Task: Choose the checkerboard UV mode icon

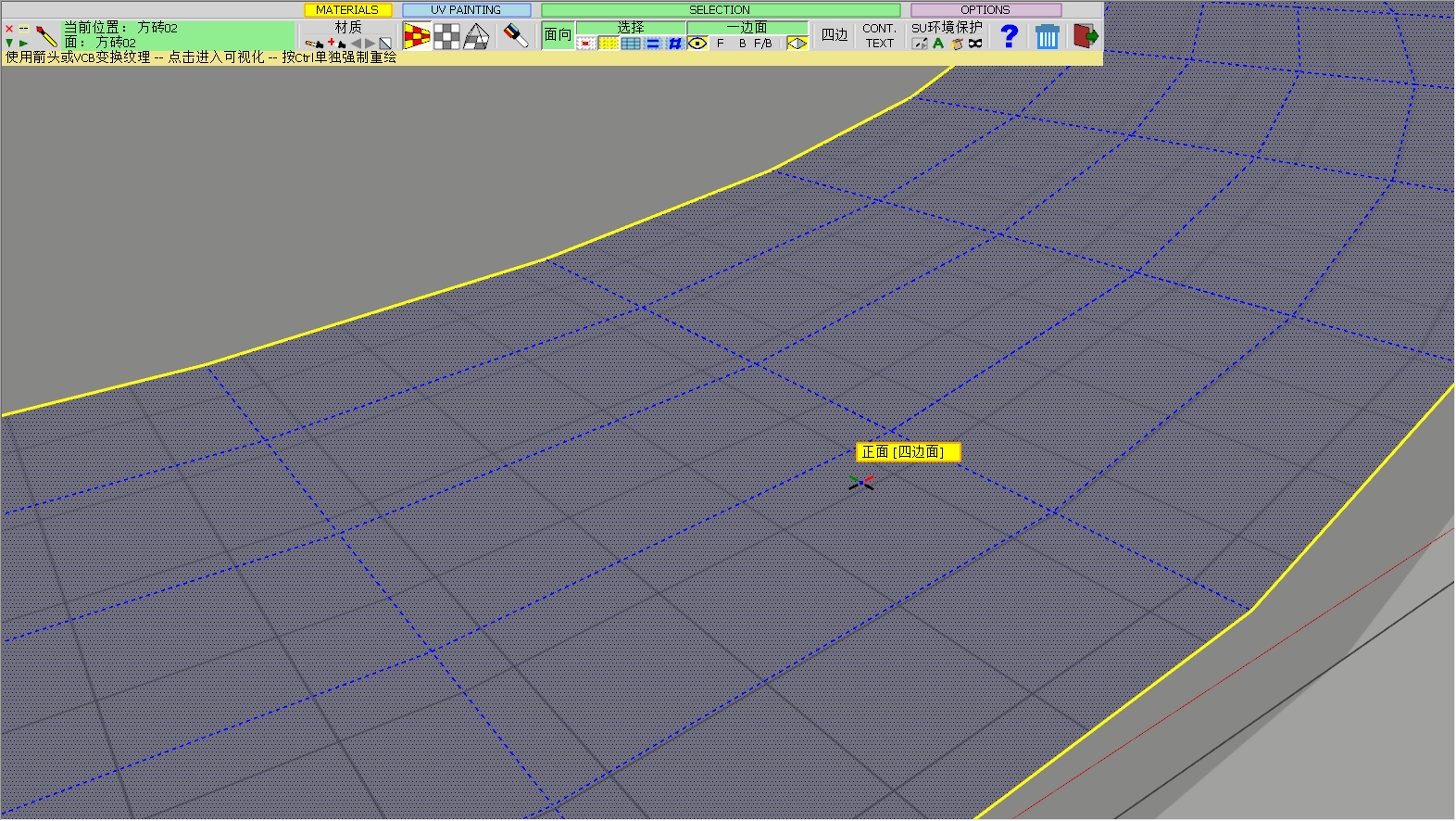Action: point(446,36)
